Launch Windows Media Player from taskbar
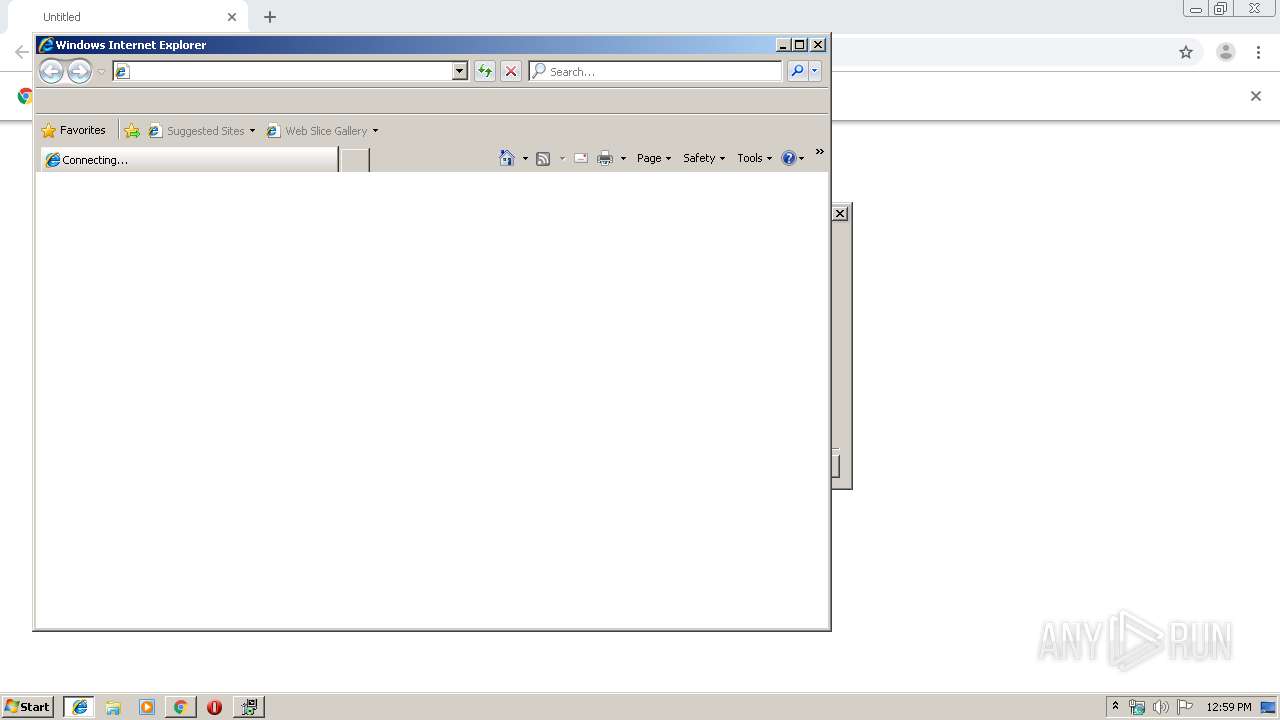1280x720 pixels. coord(147,707)
